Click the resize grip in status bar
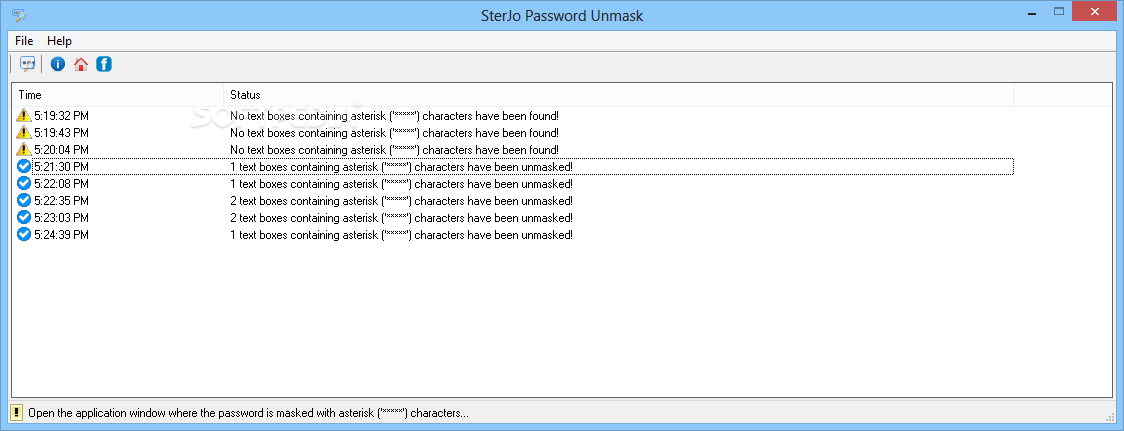Viewport: 1124px width, 431px height. (x=1108, y=416)
